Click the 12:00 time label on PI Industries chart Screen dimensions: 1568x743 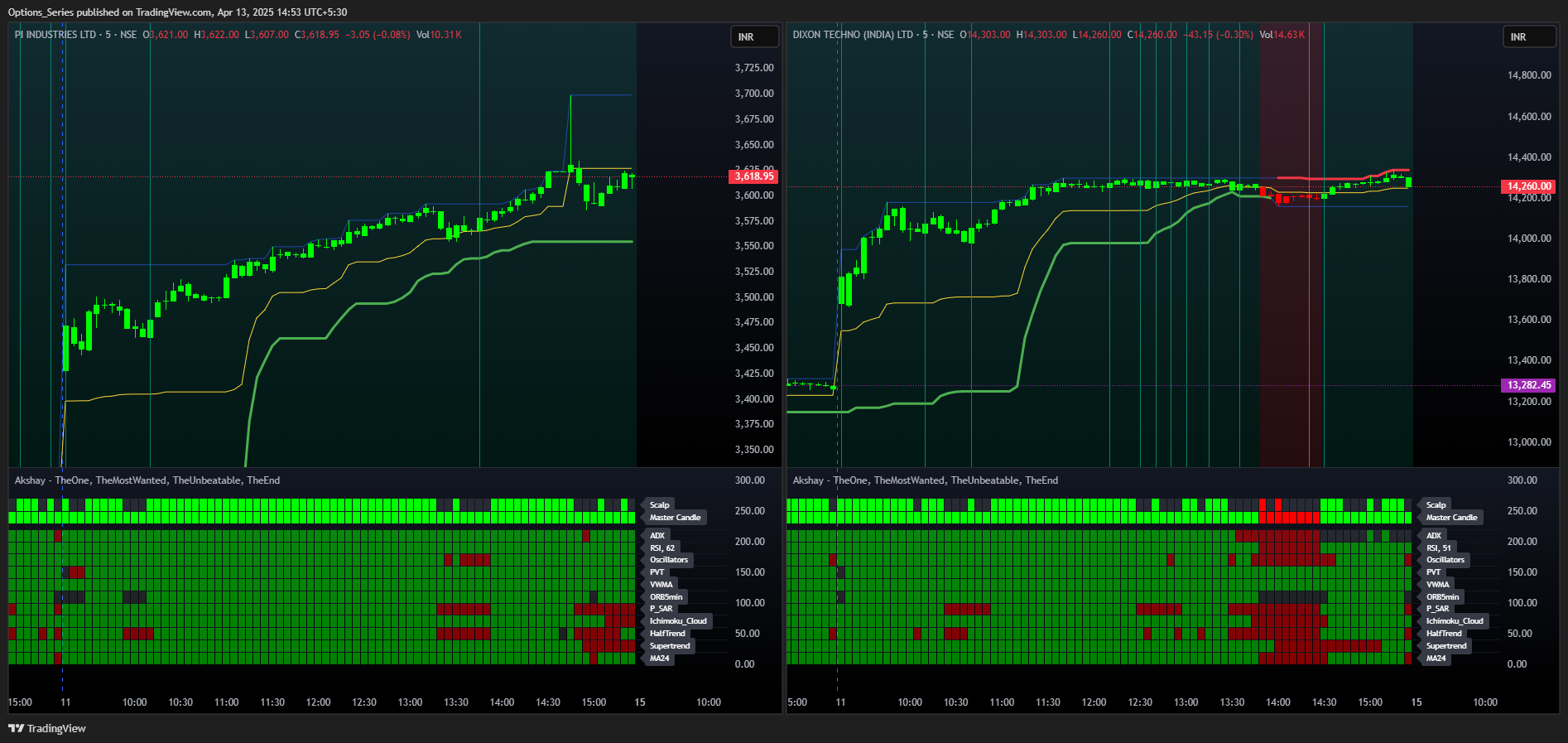318,702
